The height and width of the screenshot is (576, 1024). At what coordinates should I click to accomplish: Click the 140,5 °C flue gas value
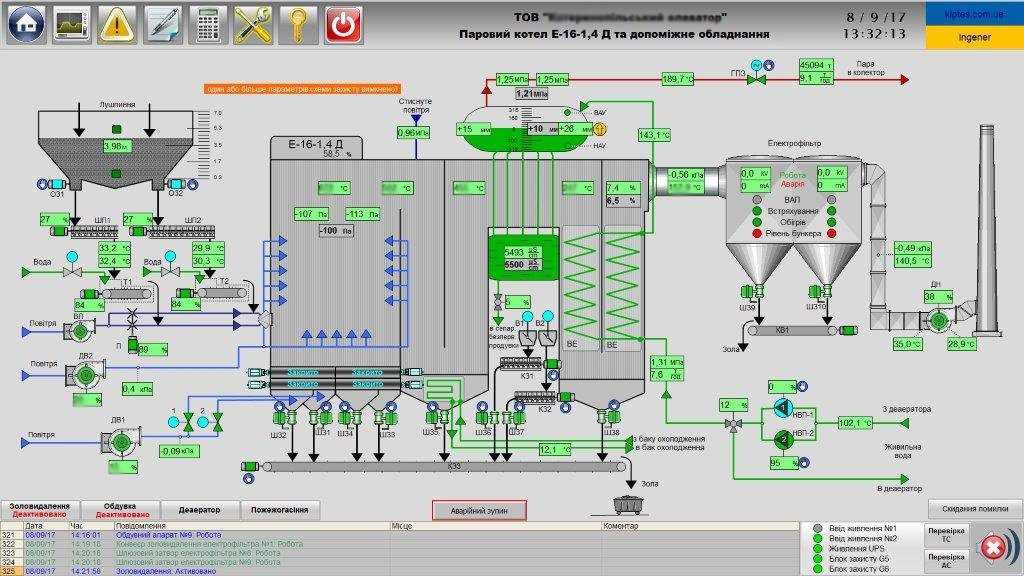(x=912, y=261)
